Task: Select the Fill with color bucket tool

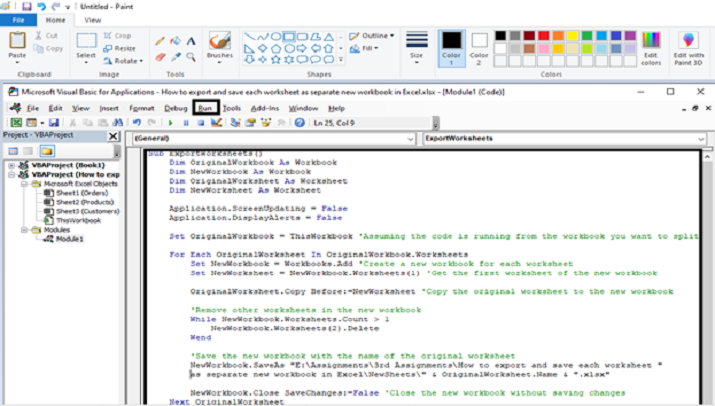Action: tap(176, 42)
